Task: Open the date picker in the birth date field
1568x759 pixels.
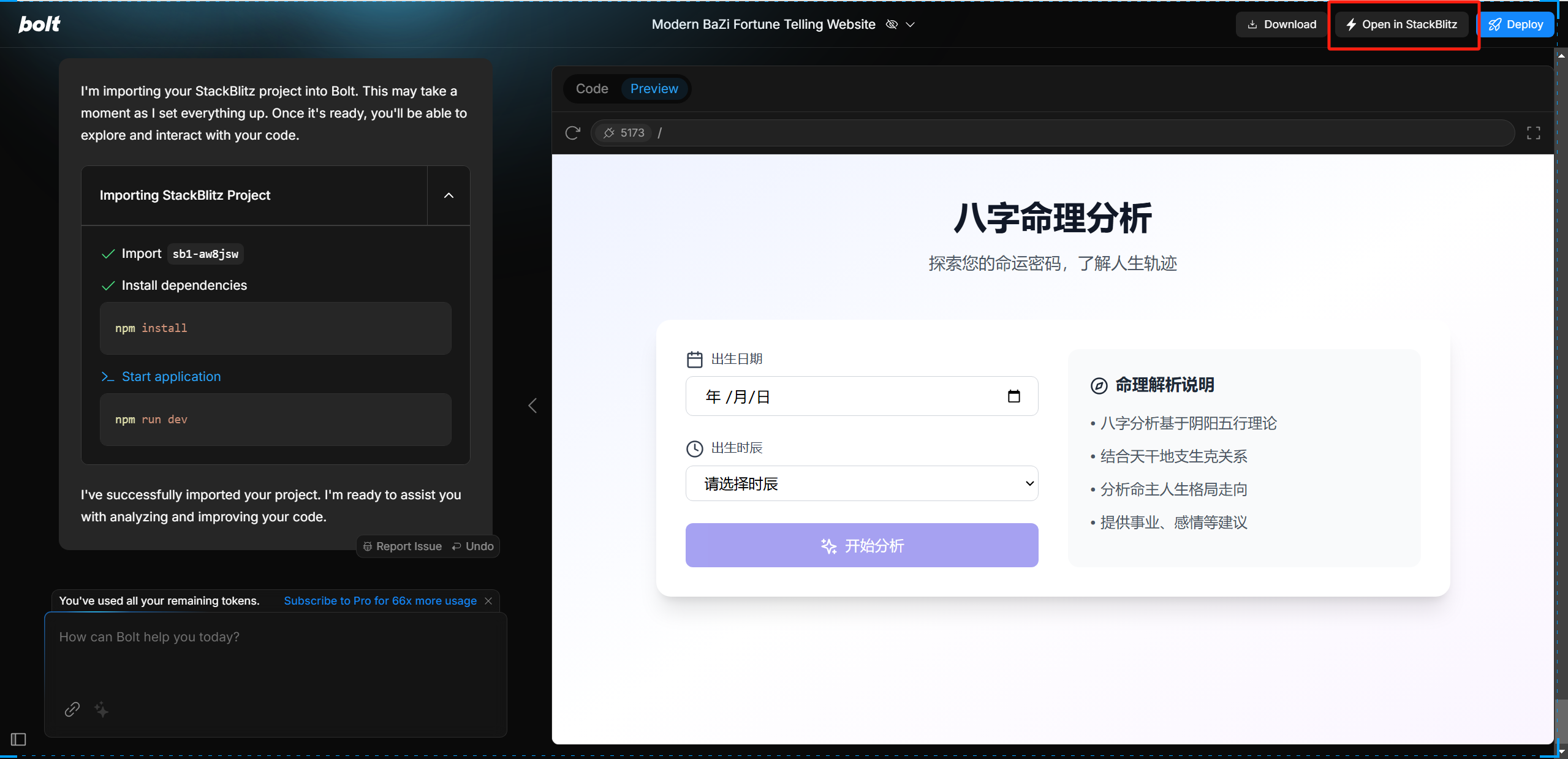Action: (x=1013, y=396)
